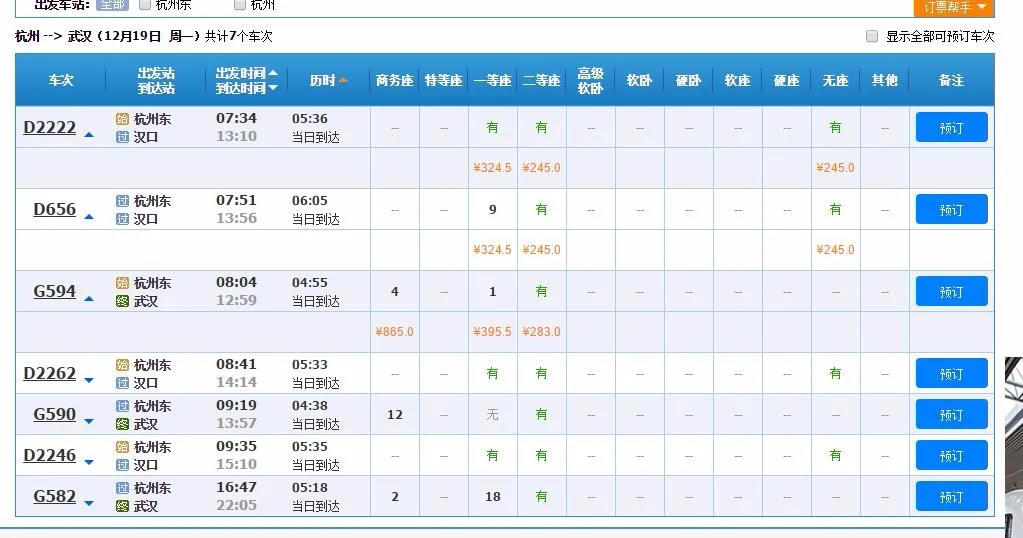
Task: Sort by 到达时间 descending arrow
Action: pos(273,88)
